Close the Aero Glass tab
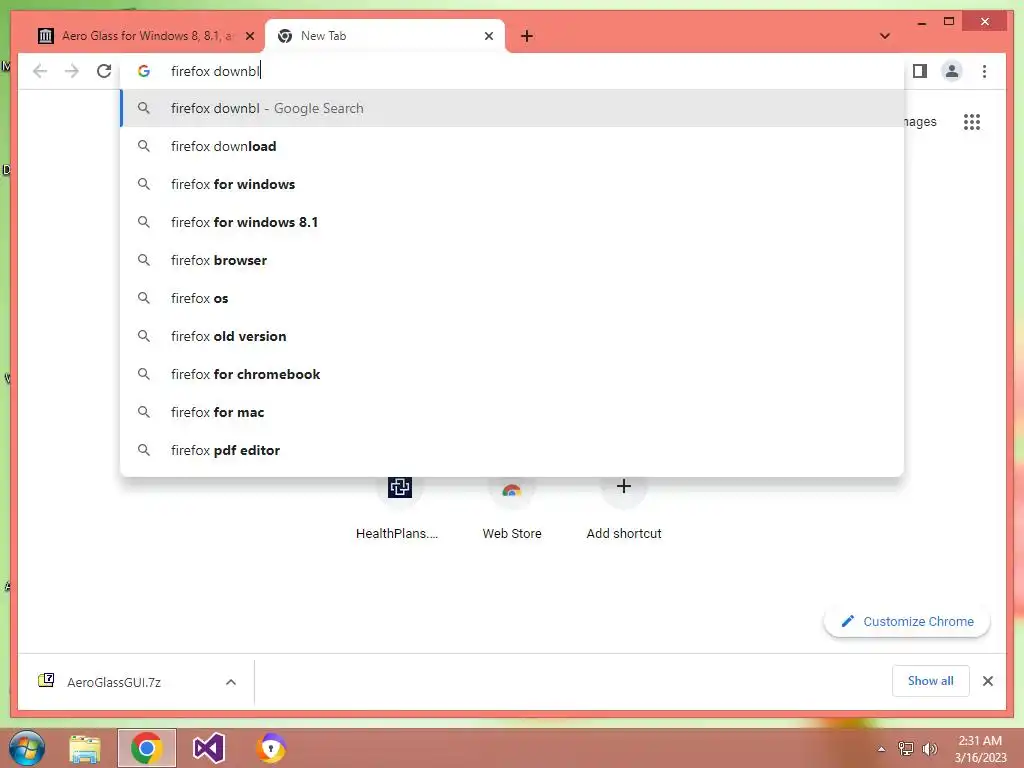 pyautogui.click(x=249, y=36)
